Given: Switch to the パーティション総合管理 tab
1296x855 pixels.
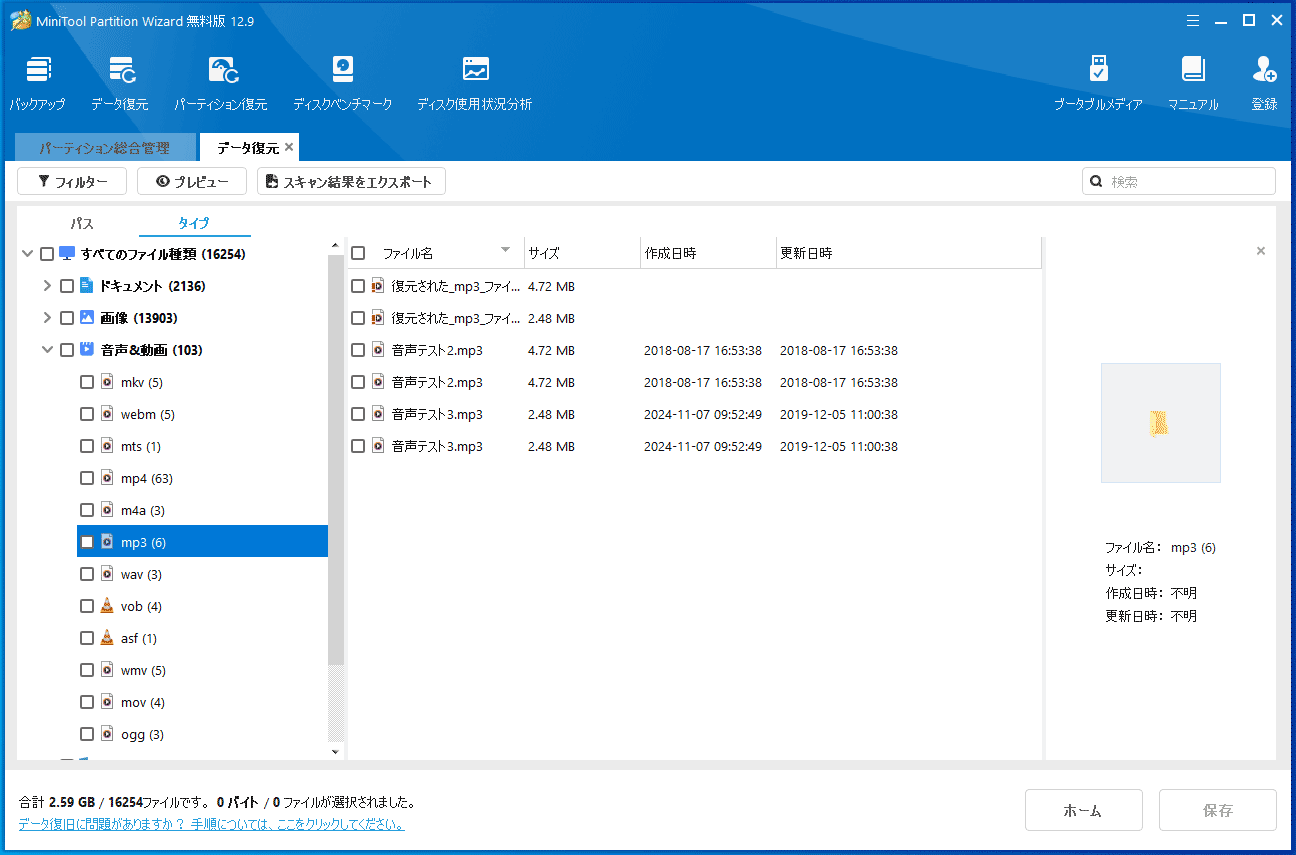Looking at the screenshot, I should (x=105, y=148).
